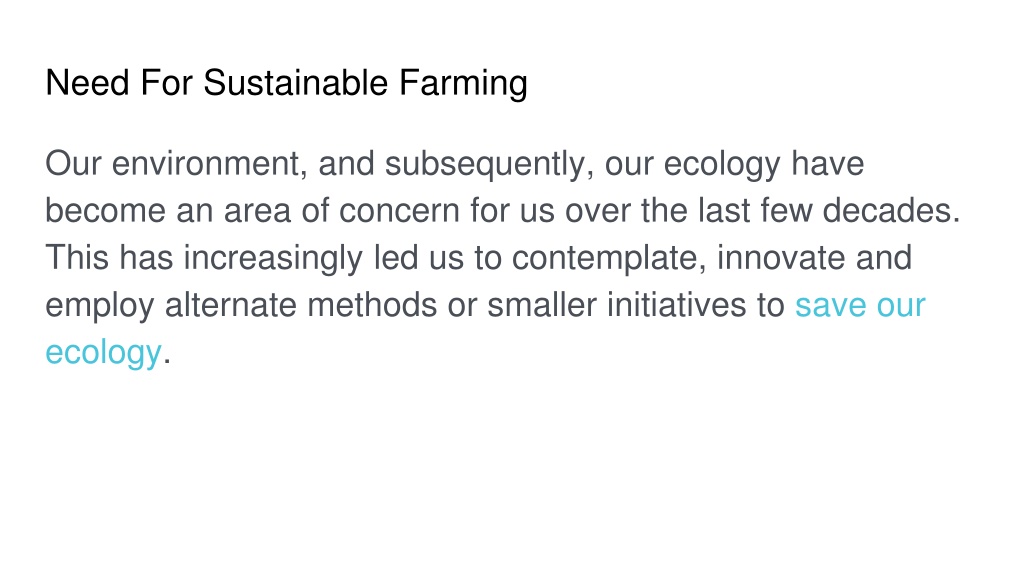This screenshot has height=576, width=1024.
Task: Open the 'save our ecology' hyperlink
Action: [x=859, y=305]
